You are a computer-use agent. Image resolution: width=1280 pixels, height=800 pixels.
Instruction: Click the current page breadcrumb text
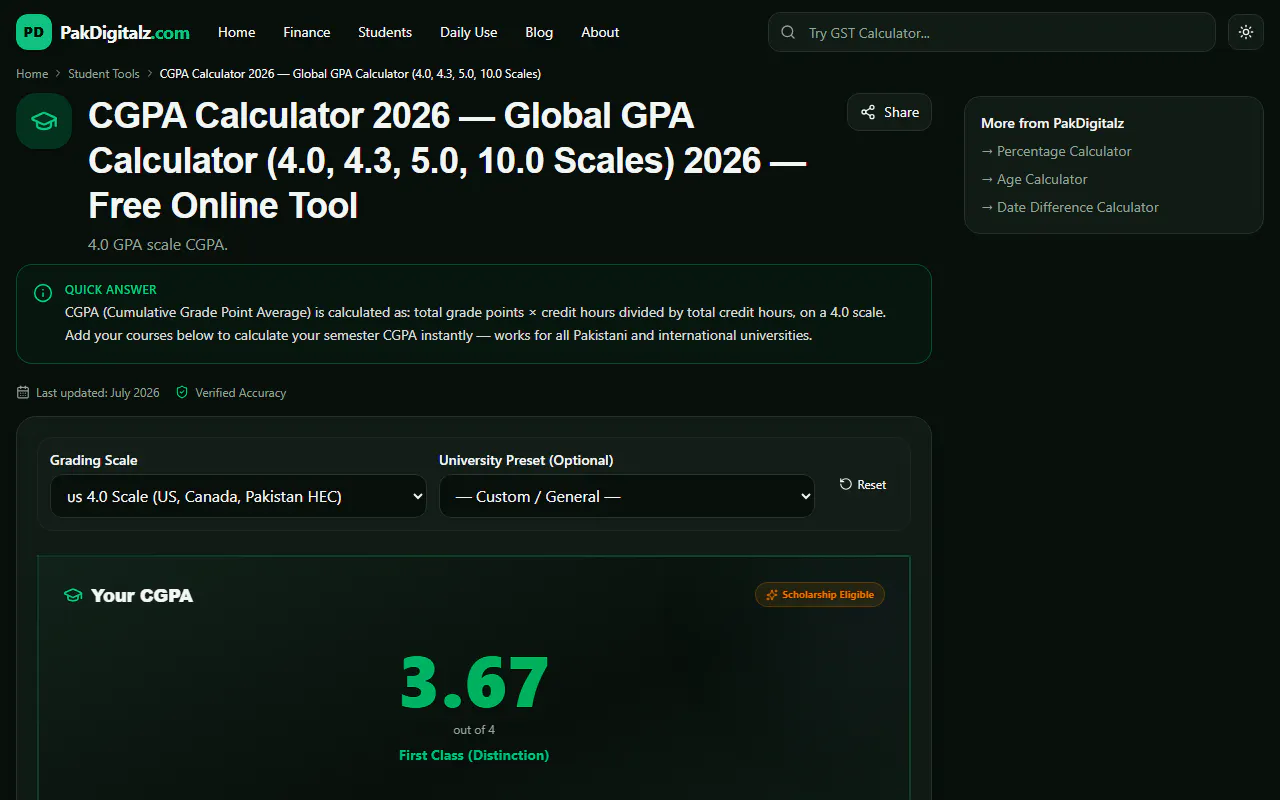tap(350, 74)
